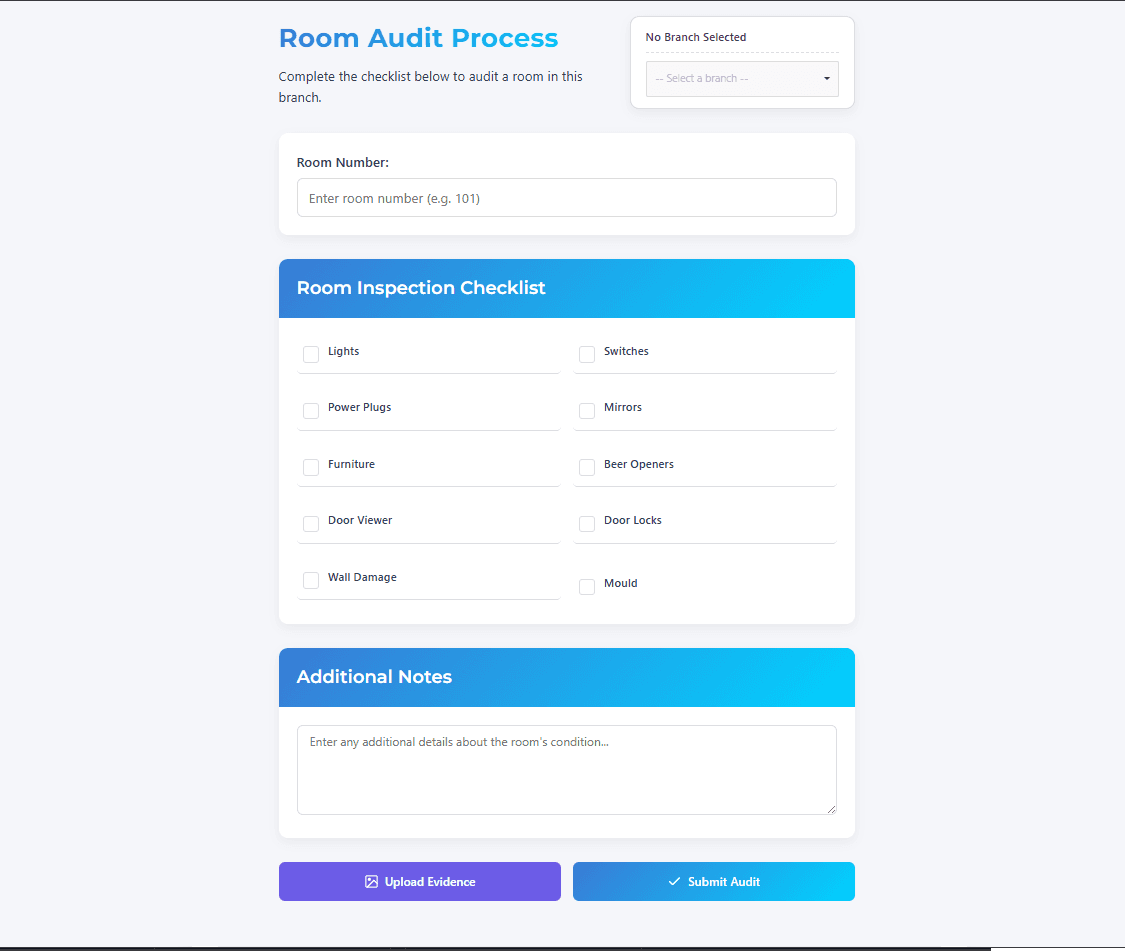Screen dimensions: 1125x951
Task: Enable the Power Plugs checklist item
Action: pos(310,411)
